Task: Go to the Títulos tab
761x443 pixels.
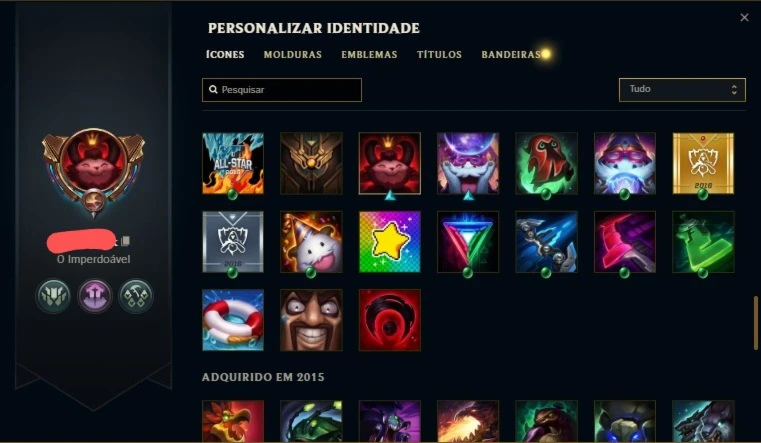Action: point(439,55)
